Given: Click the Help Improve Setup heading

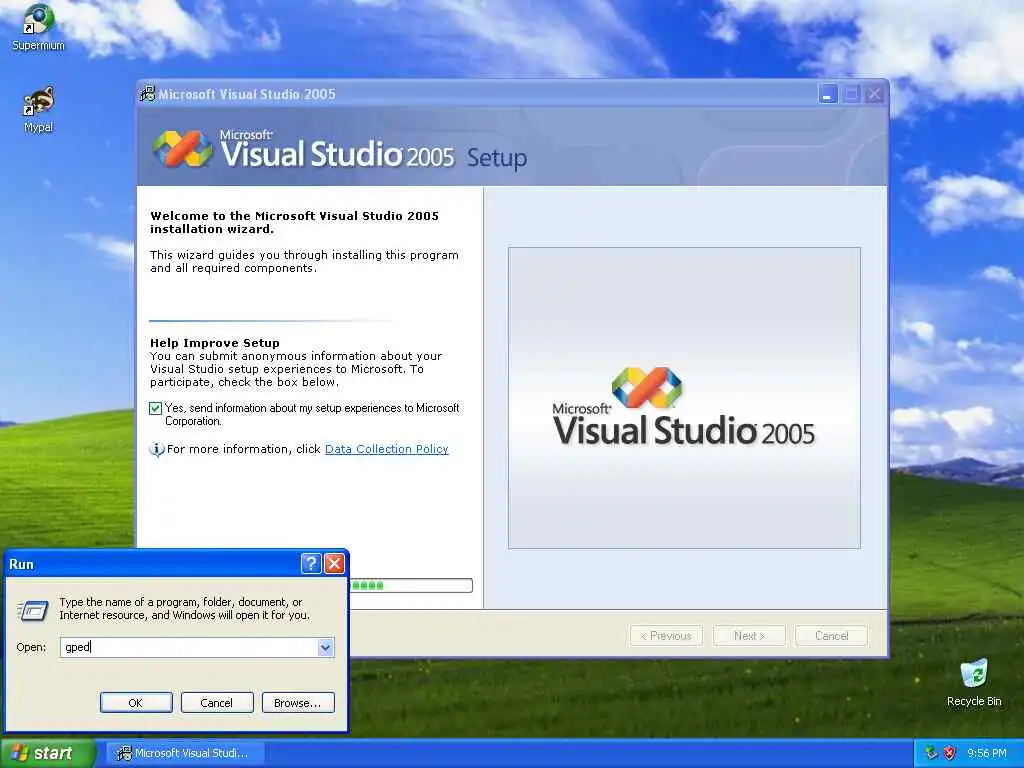Looking at the screenshot, I should pyautogui.click(x=215, y=343).
